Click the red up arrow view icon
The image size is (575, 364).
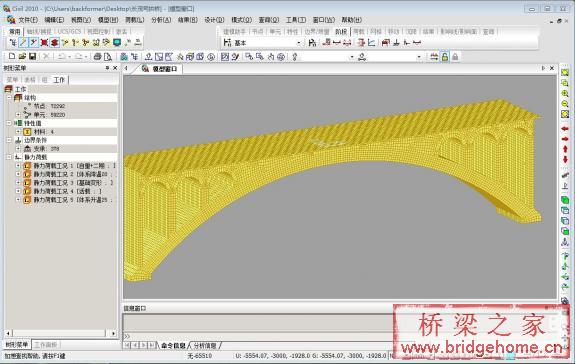[x=565, y=149]
